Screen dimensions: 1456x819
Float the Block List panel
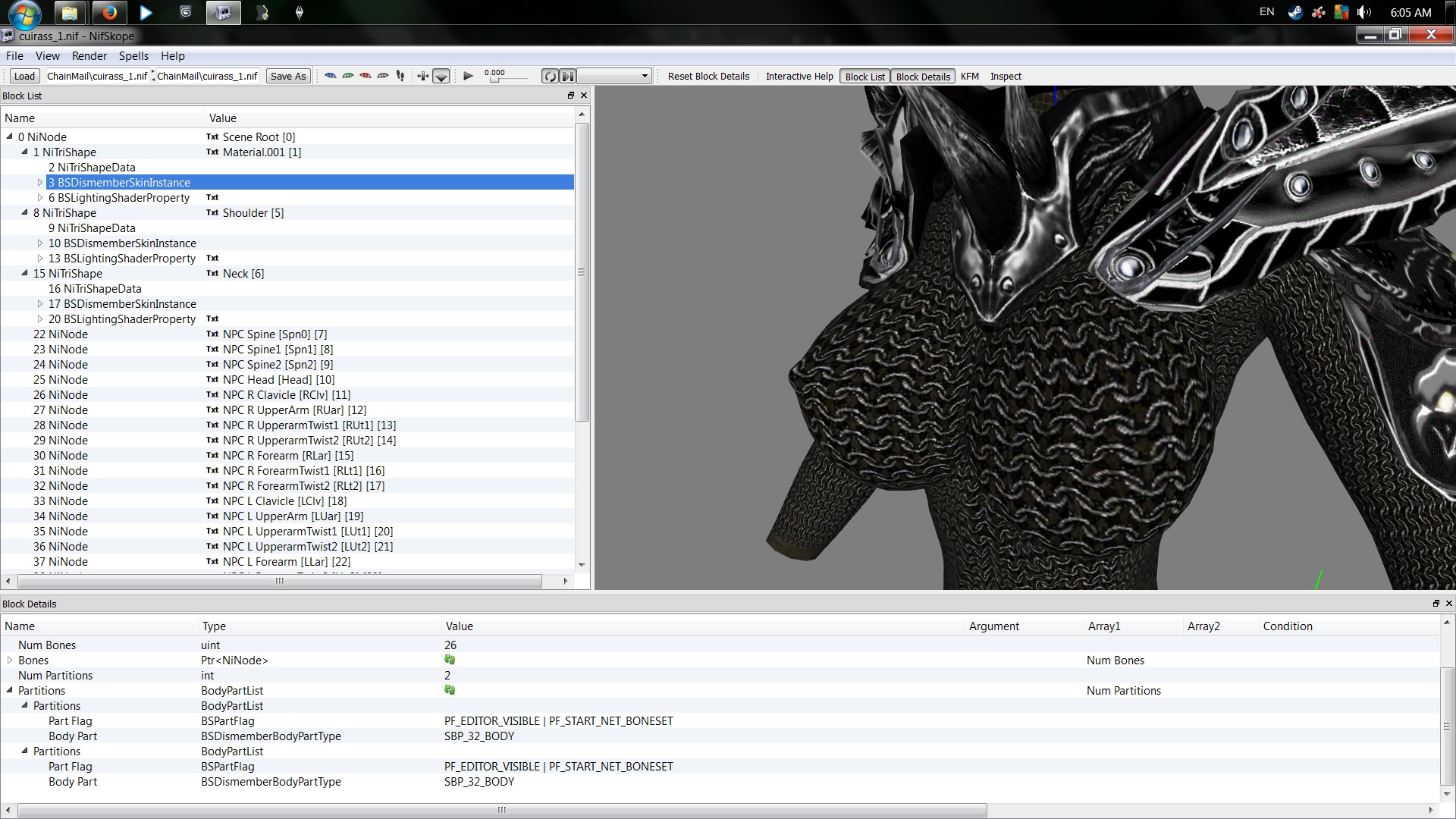(x=571, y=96)
